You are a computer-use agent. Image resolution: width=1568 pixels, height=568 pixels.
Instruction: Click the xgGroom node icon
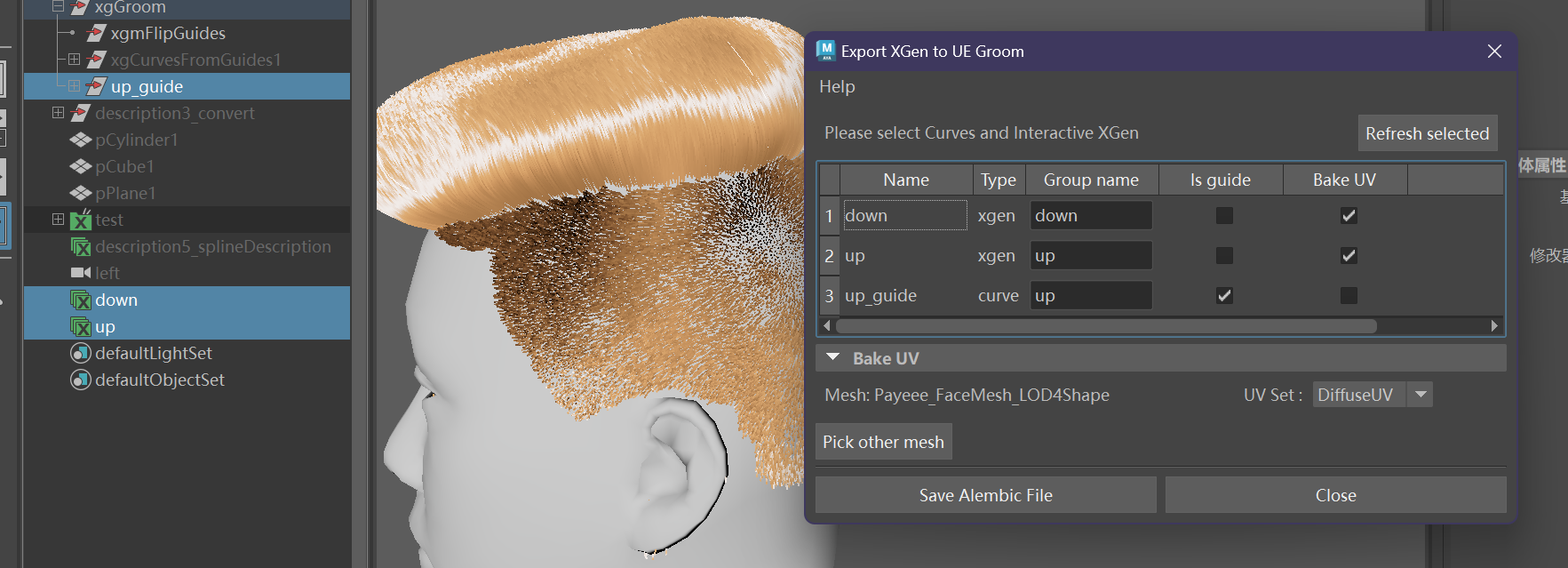pos(81,7)
